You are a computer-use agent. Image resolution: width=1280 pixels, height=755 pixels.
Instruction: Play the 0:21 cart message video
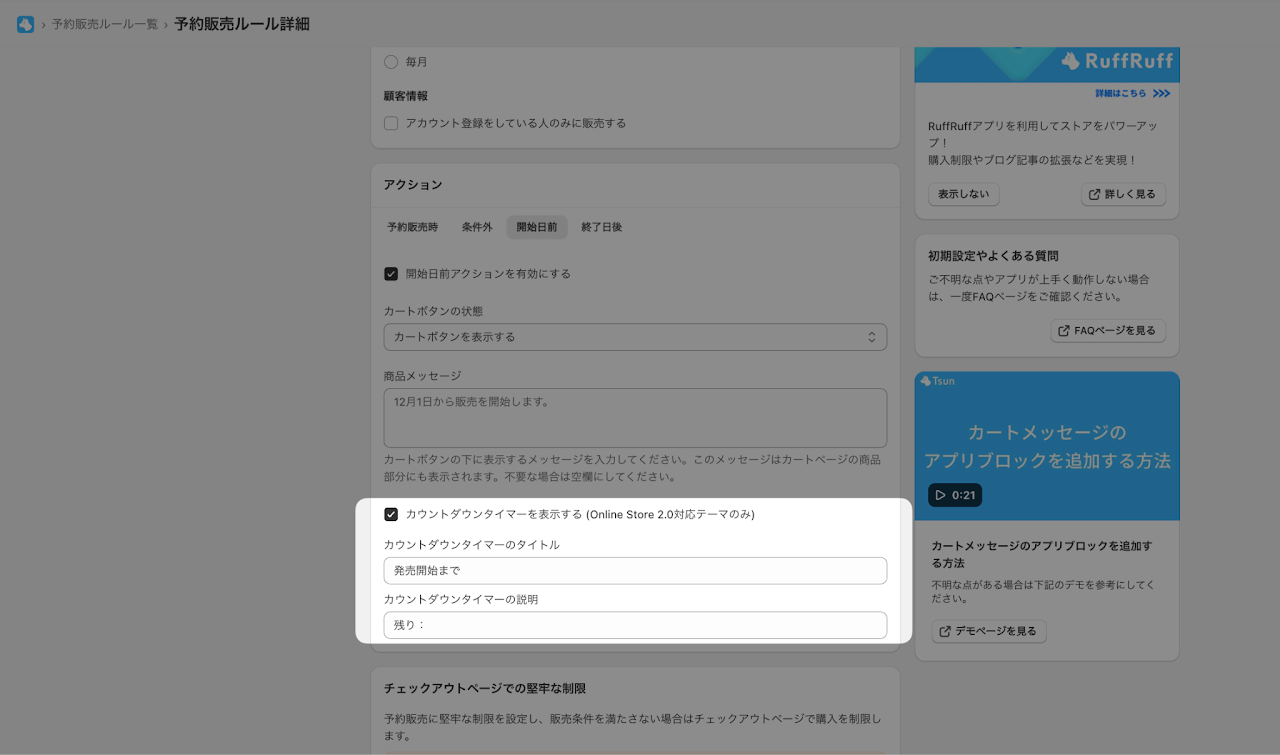[x=955, y=495]
